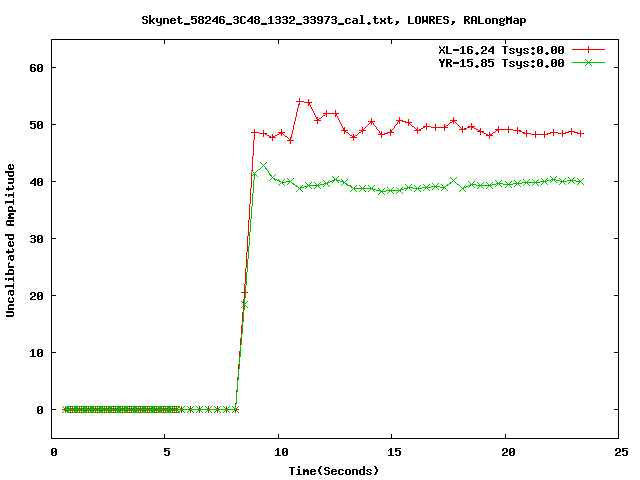This screenshot has height=480, width=640.
Task: Click the red plus legend sample line
Action: click(x=588, y=50)
